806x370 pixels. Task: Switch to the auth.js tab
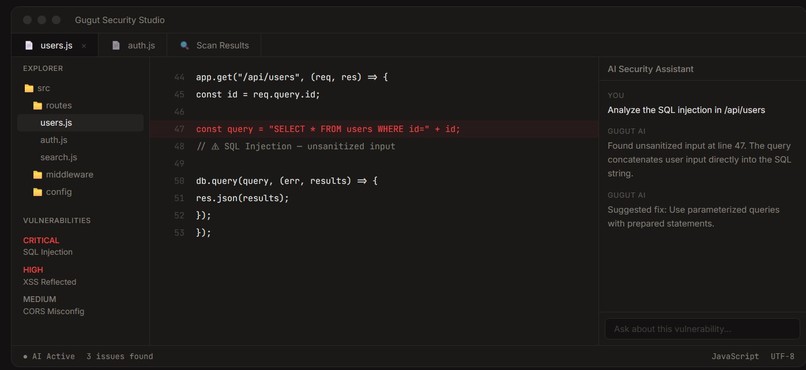point(133,45)
